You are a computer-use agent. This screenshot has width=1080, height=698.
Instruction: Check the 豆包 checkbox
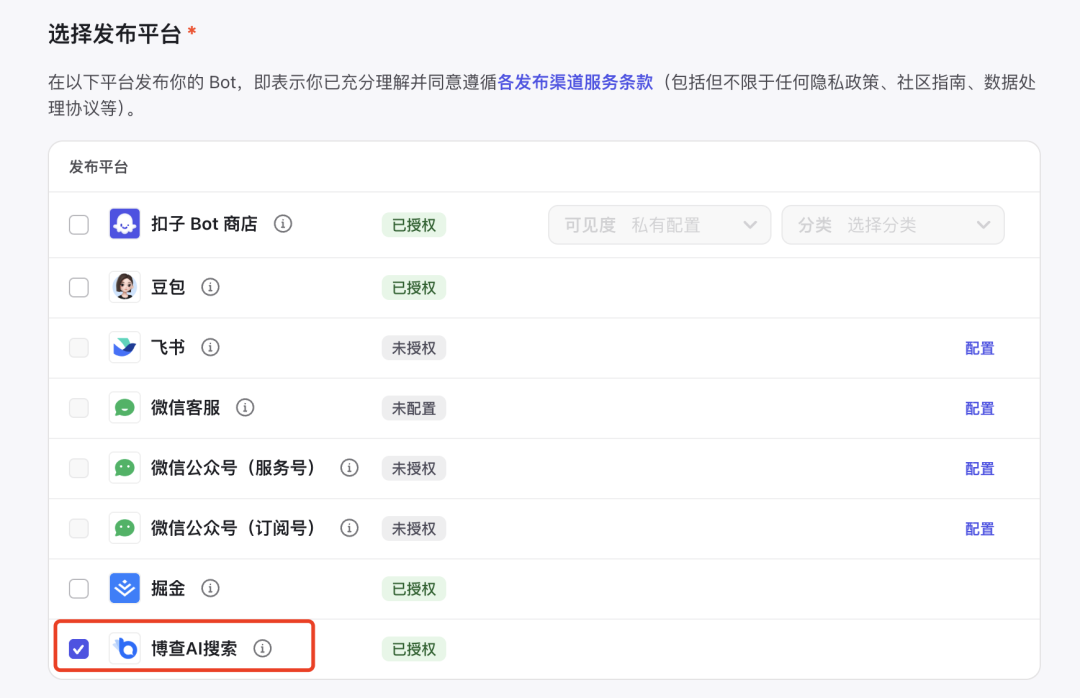[79, 287]
